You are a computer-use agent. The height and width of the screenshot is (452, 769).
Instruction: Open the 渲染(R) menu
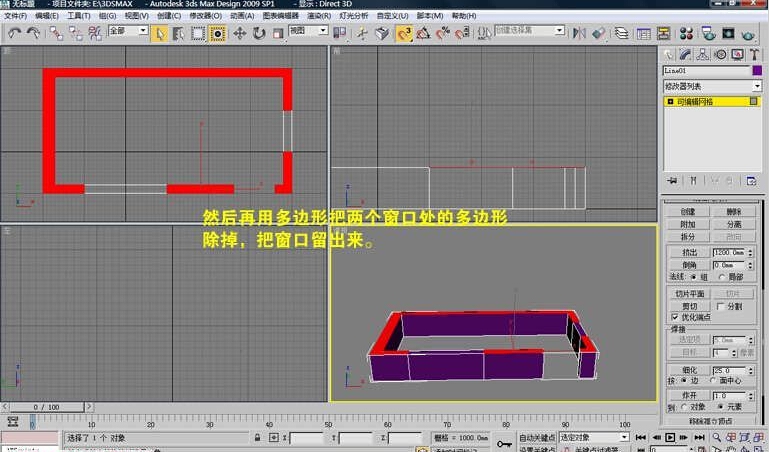coord(319,16)
